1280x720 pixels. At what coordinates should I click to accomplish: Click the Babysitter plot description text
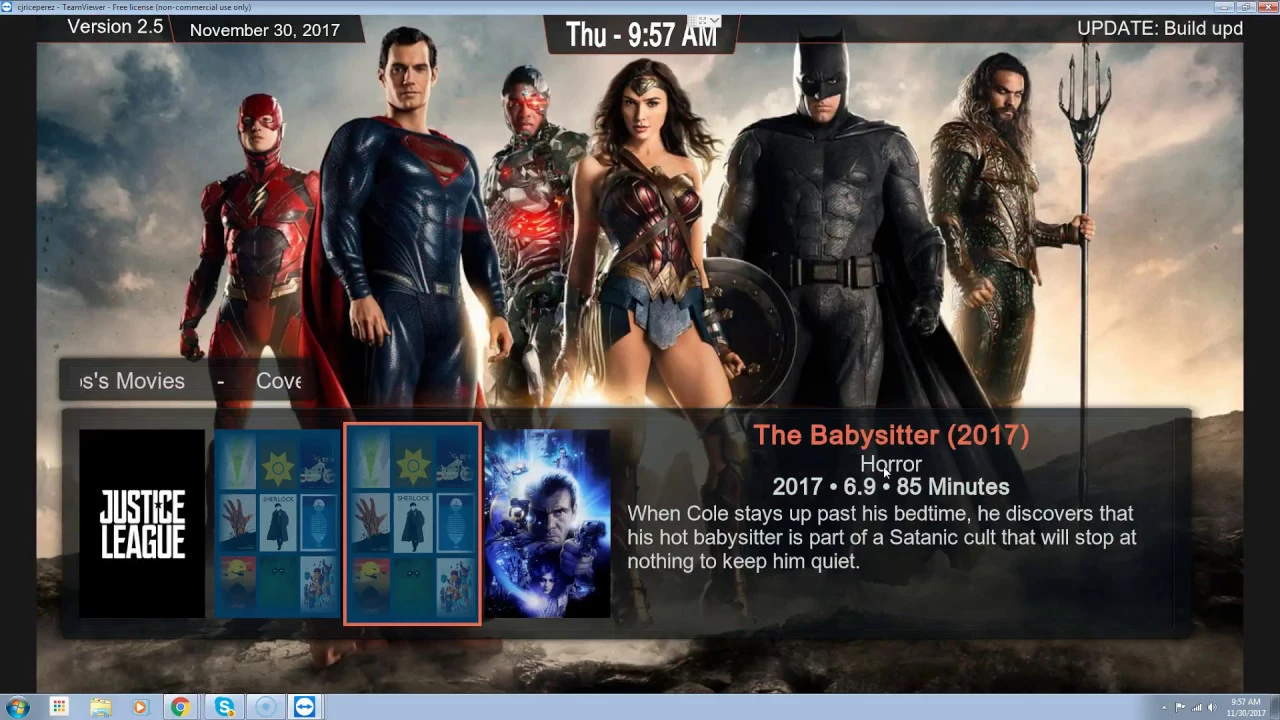882,537
